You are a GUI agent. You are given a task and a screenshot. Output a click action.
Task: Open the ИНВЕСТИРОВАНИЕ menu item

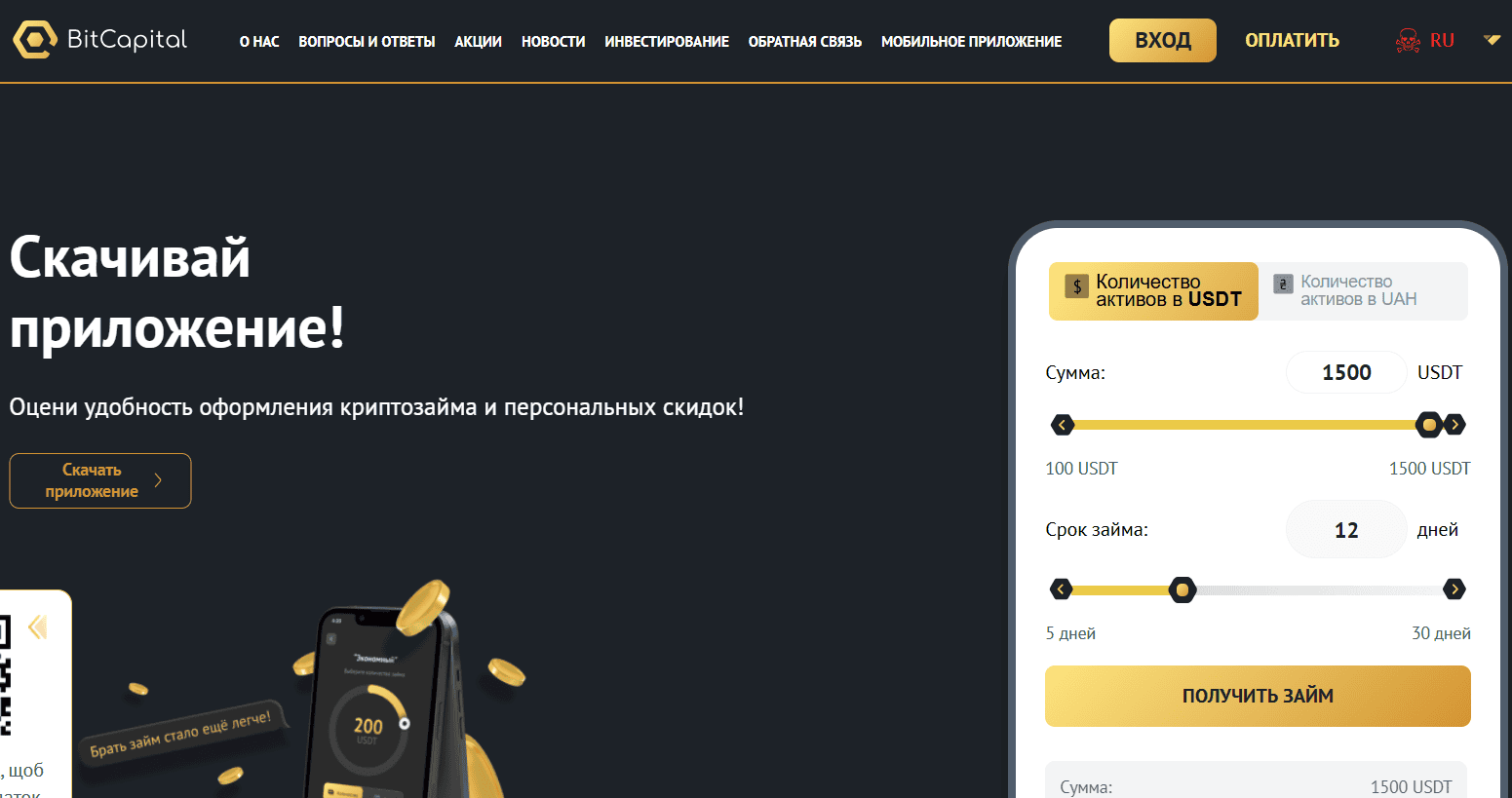point(667,42)
